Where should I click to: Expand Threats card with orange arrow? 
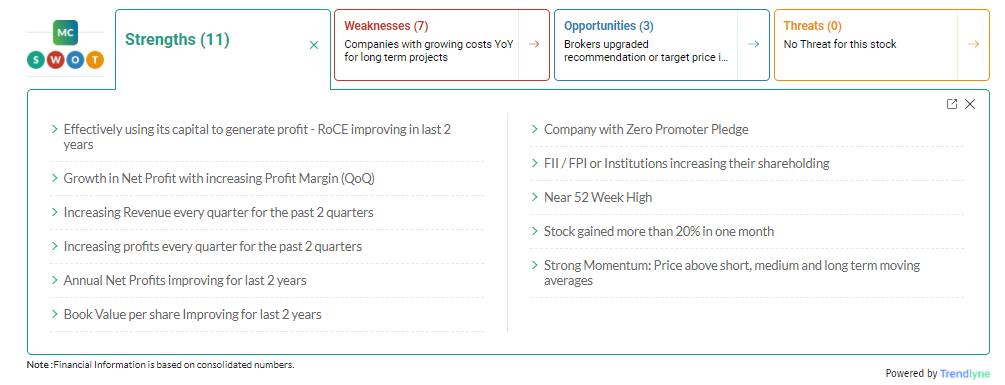[x=974, y=44]
